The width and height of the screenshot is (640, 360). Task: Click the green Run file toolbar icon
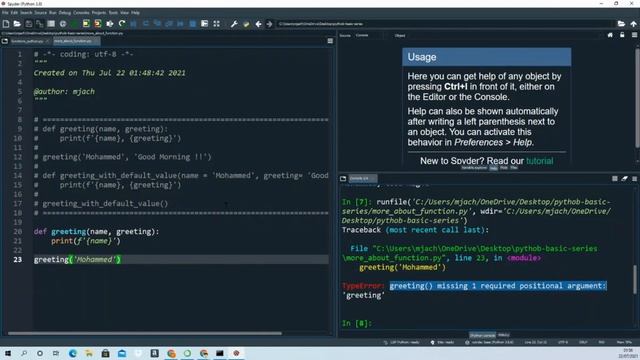click(x=74, y=24)
